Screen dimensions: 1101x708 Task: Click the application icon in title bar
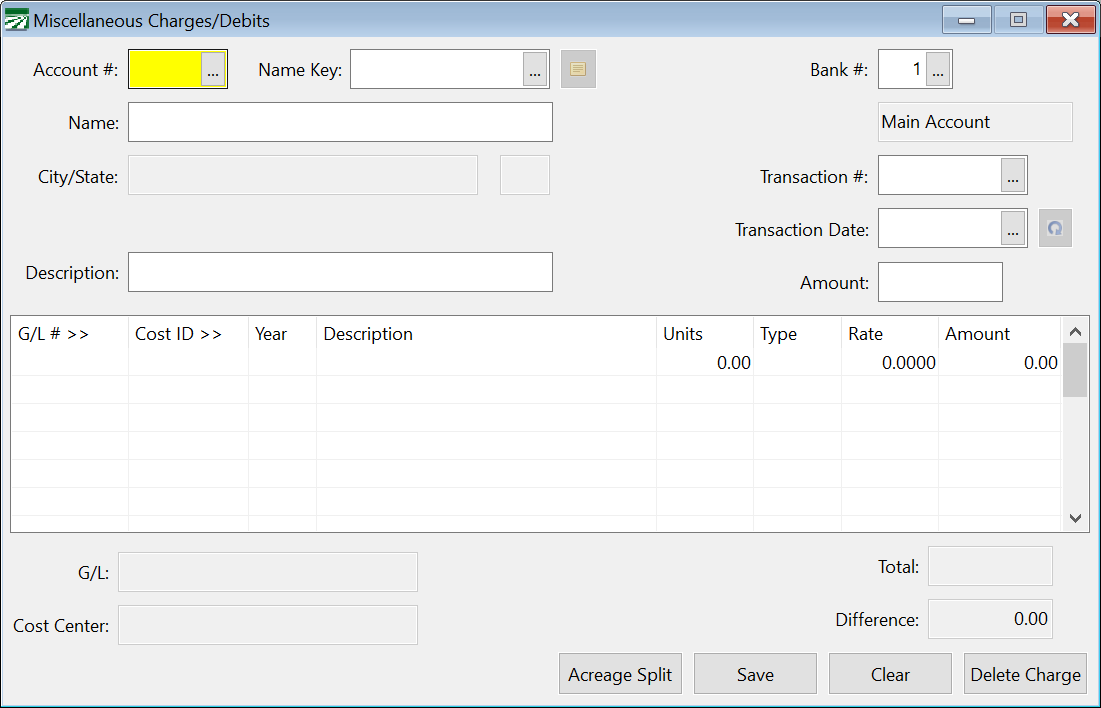tap(17, 20)
